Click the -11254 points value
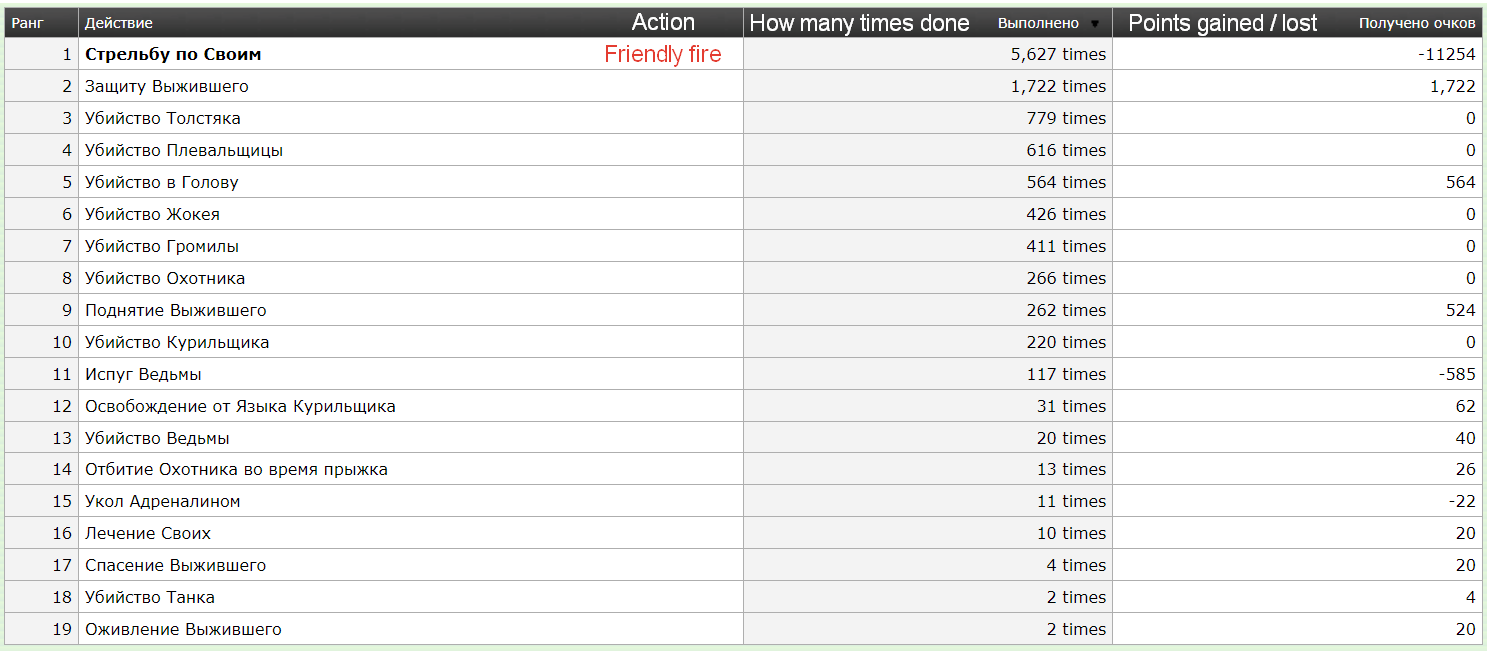Viewport: 1487px width, 651px height. coord(1446,54)
